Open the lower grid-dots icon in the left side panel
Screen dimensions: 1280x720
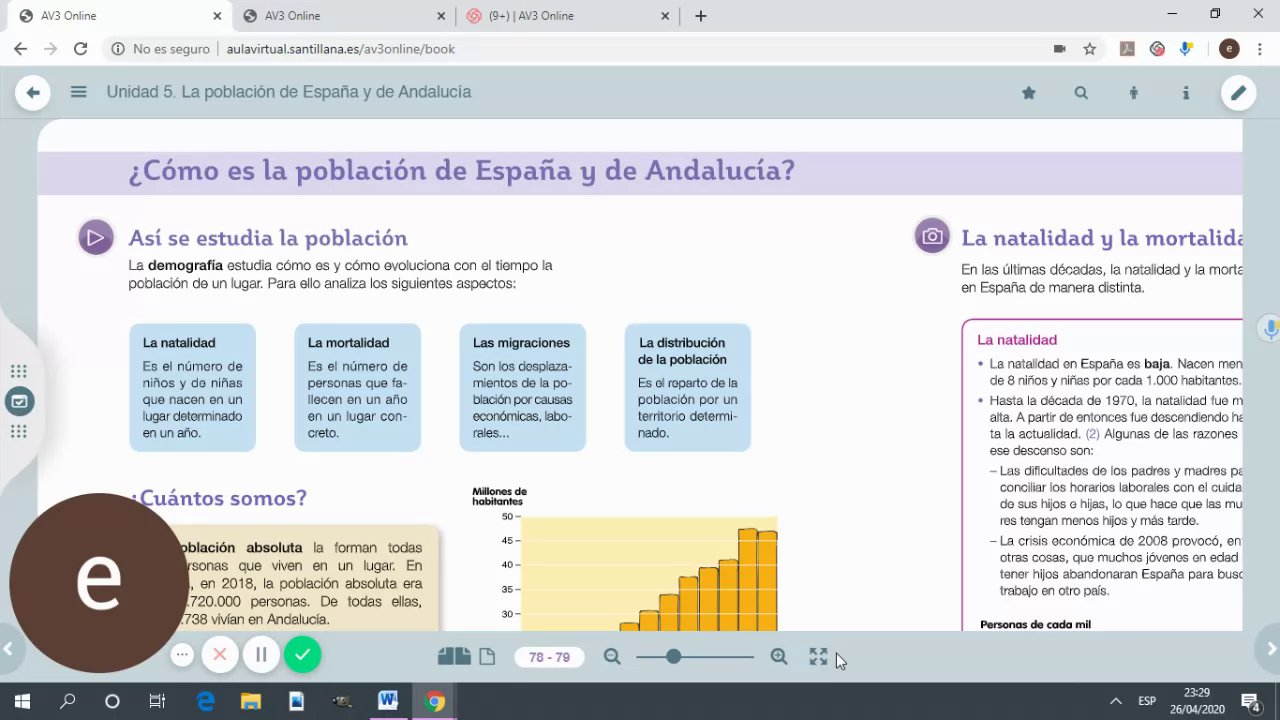click(x=19, y=432)
